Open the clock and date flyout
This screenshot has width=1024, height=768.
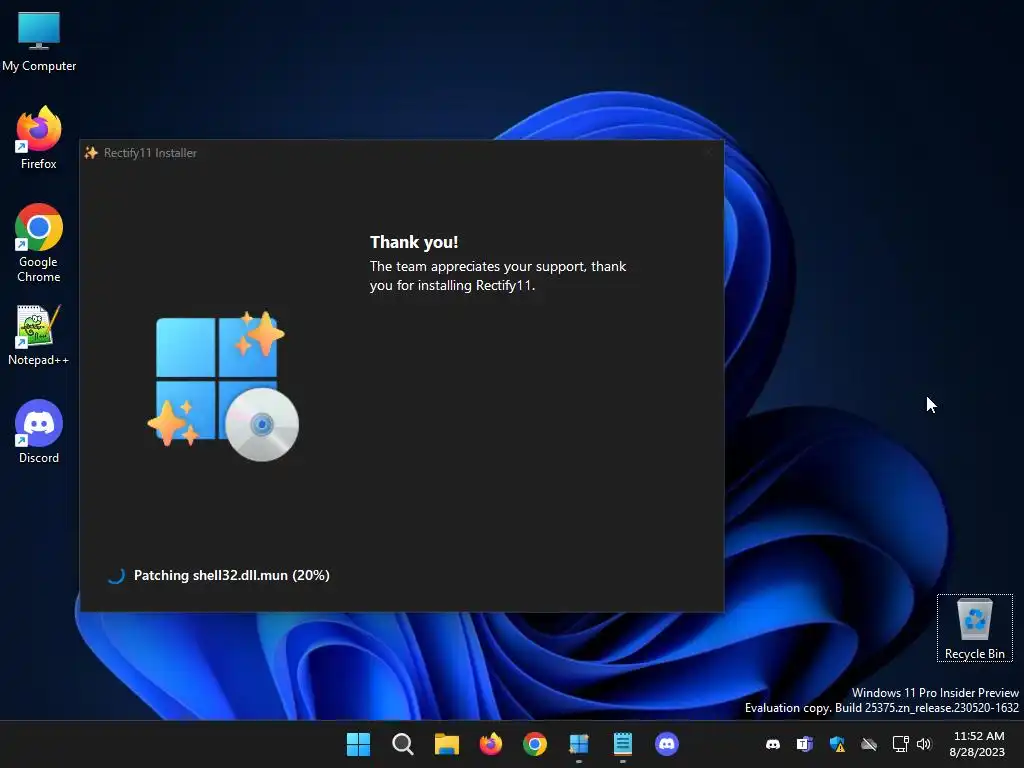[978, 744]
